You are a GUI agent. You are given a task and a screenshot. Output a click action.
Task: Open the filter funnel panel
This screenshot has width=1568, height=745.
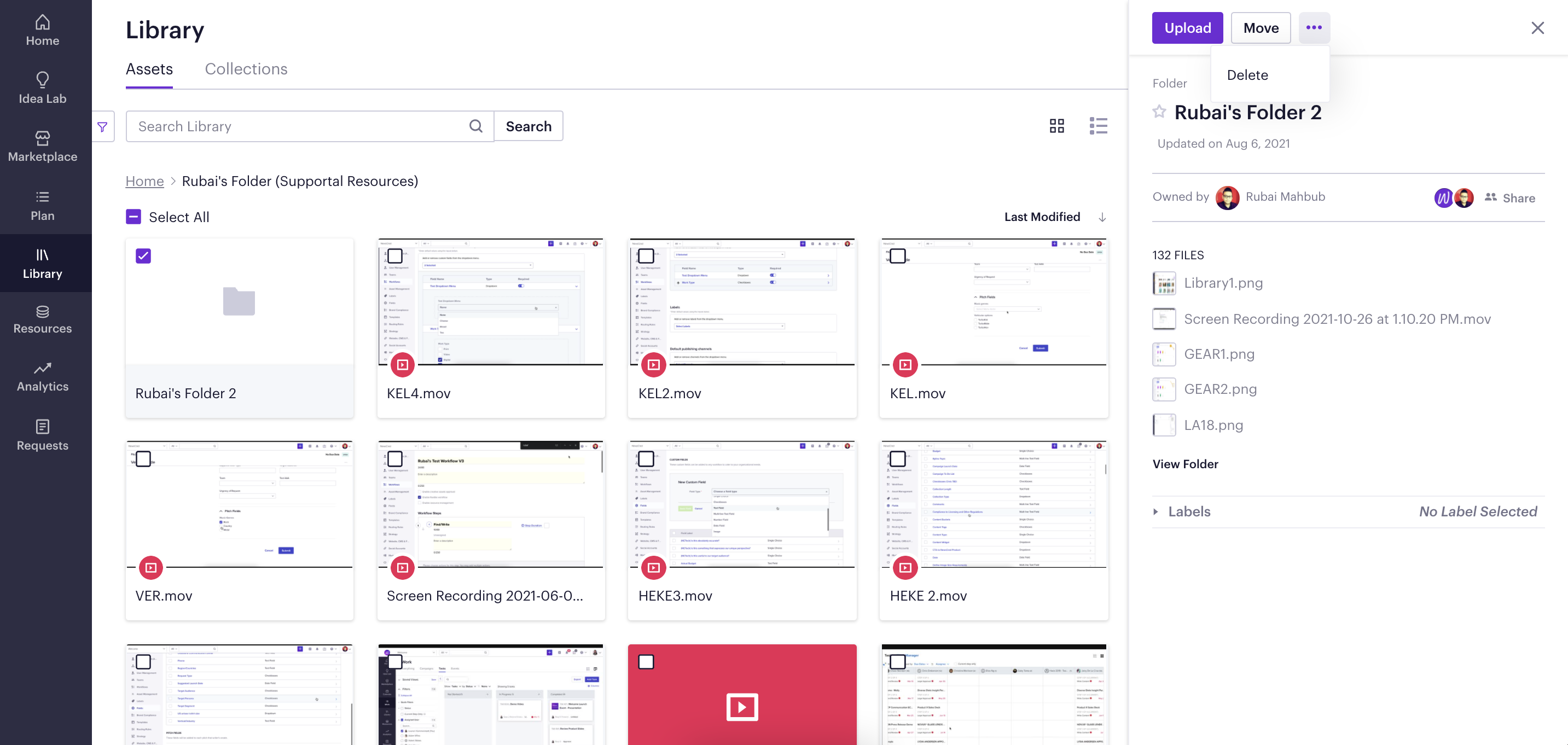(x=102, y=126)
